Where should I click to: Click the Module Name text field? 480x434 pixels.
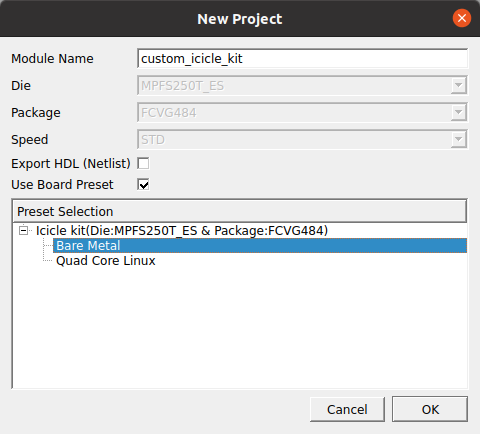(302, 59)
